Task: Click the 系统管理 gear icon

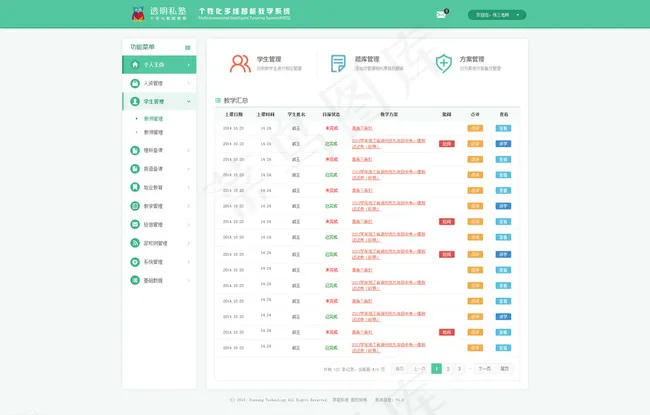Action: [134, 262]
